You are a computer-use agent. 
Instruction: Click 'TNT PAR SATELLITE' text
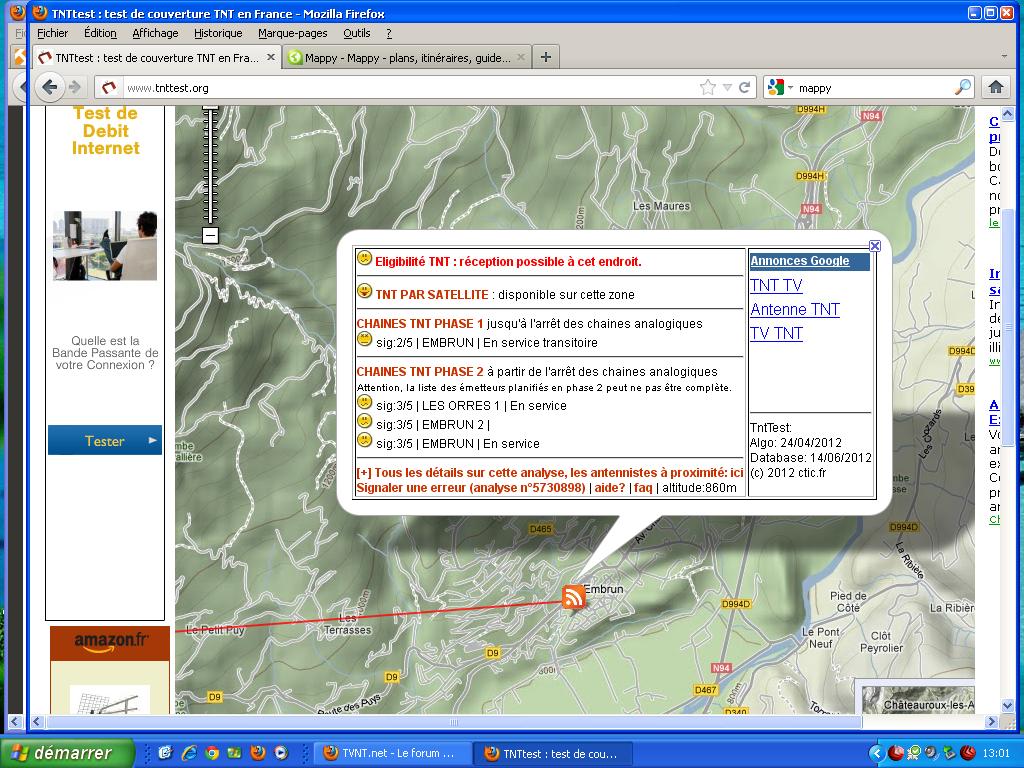[x=432, y=295]
